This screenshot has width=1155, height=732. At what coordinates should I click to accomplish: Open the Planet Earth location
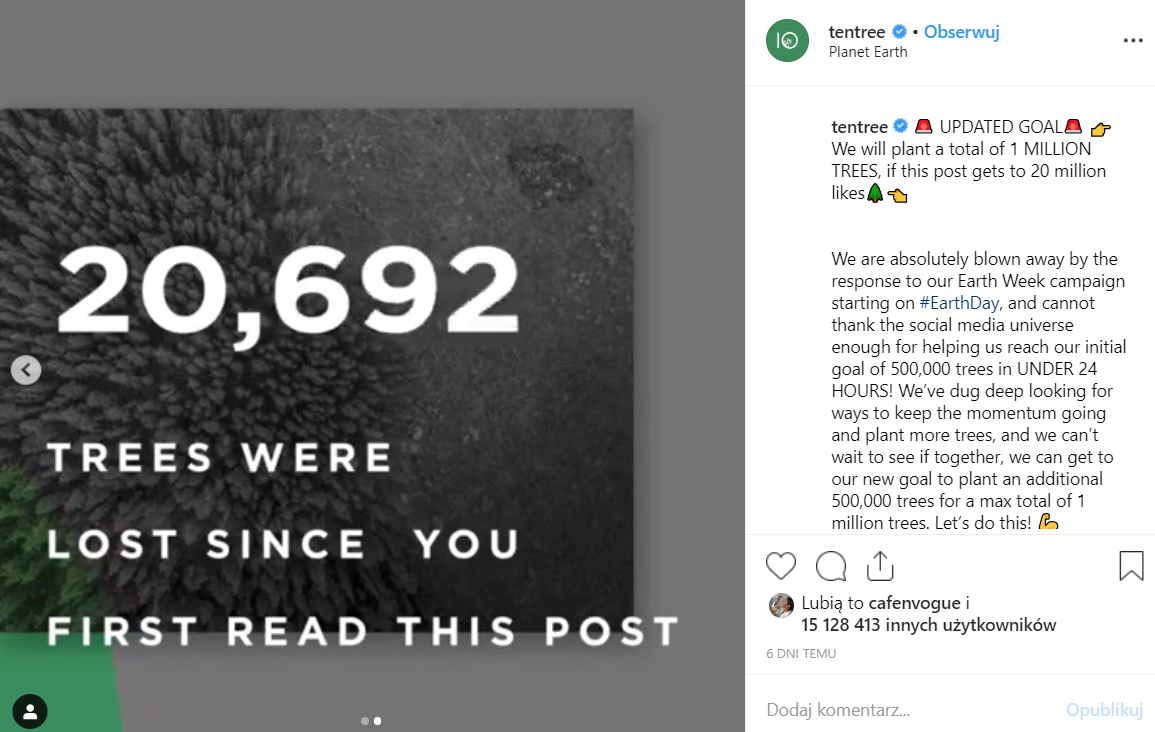click(868, 52)
